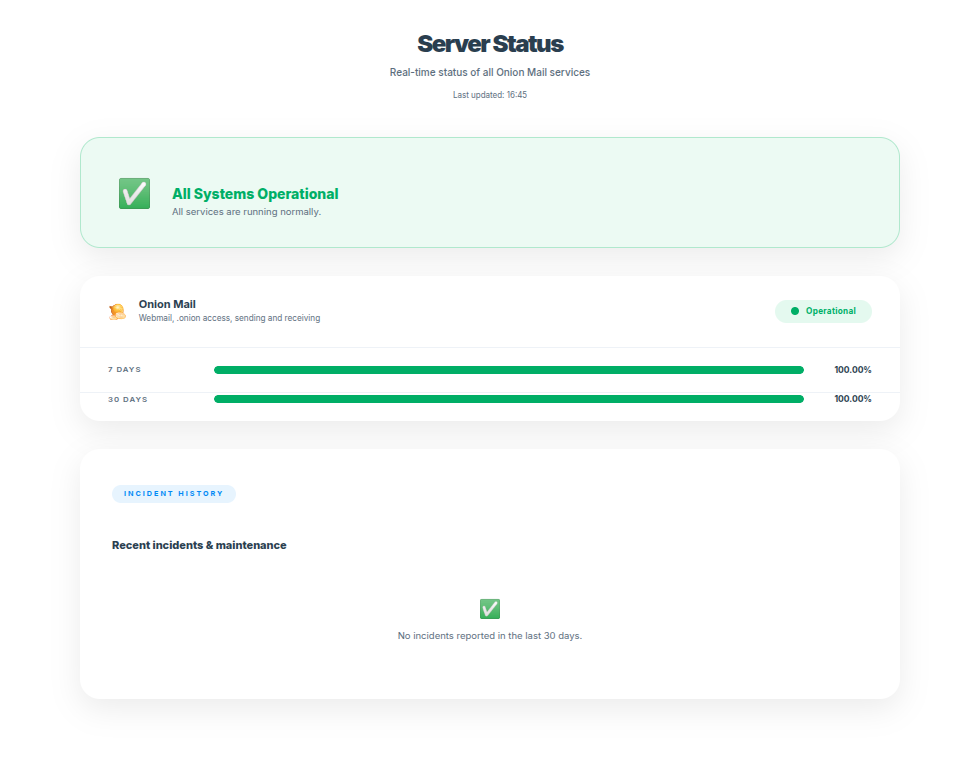The image size is (960, 773).
Task: Click the large green checkmark icon
Action: click(x=134, y=193)
